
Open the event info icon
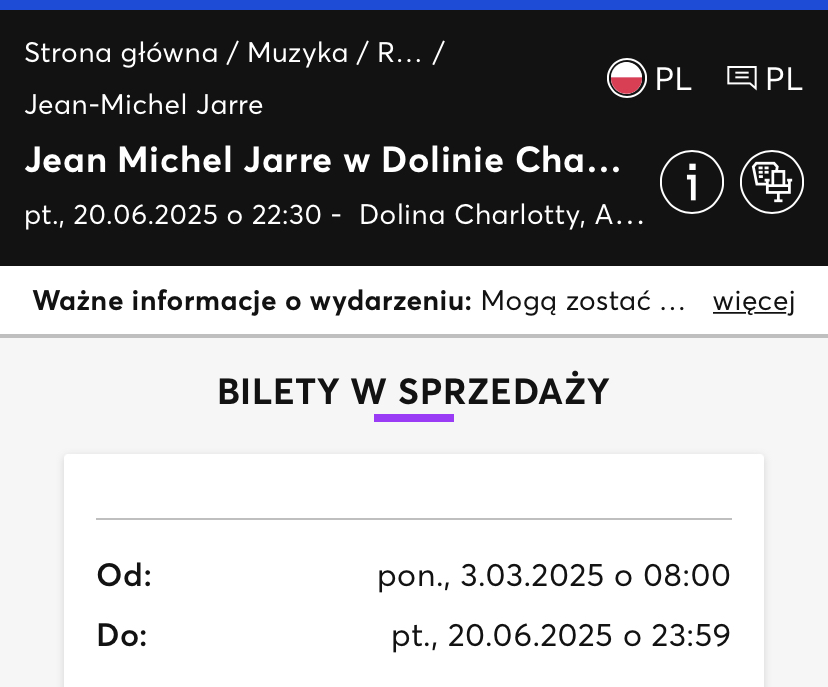pos(691,182)
